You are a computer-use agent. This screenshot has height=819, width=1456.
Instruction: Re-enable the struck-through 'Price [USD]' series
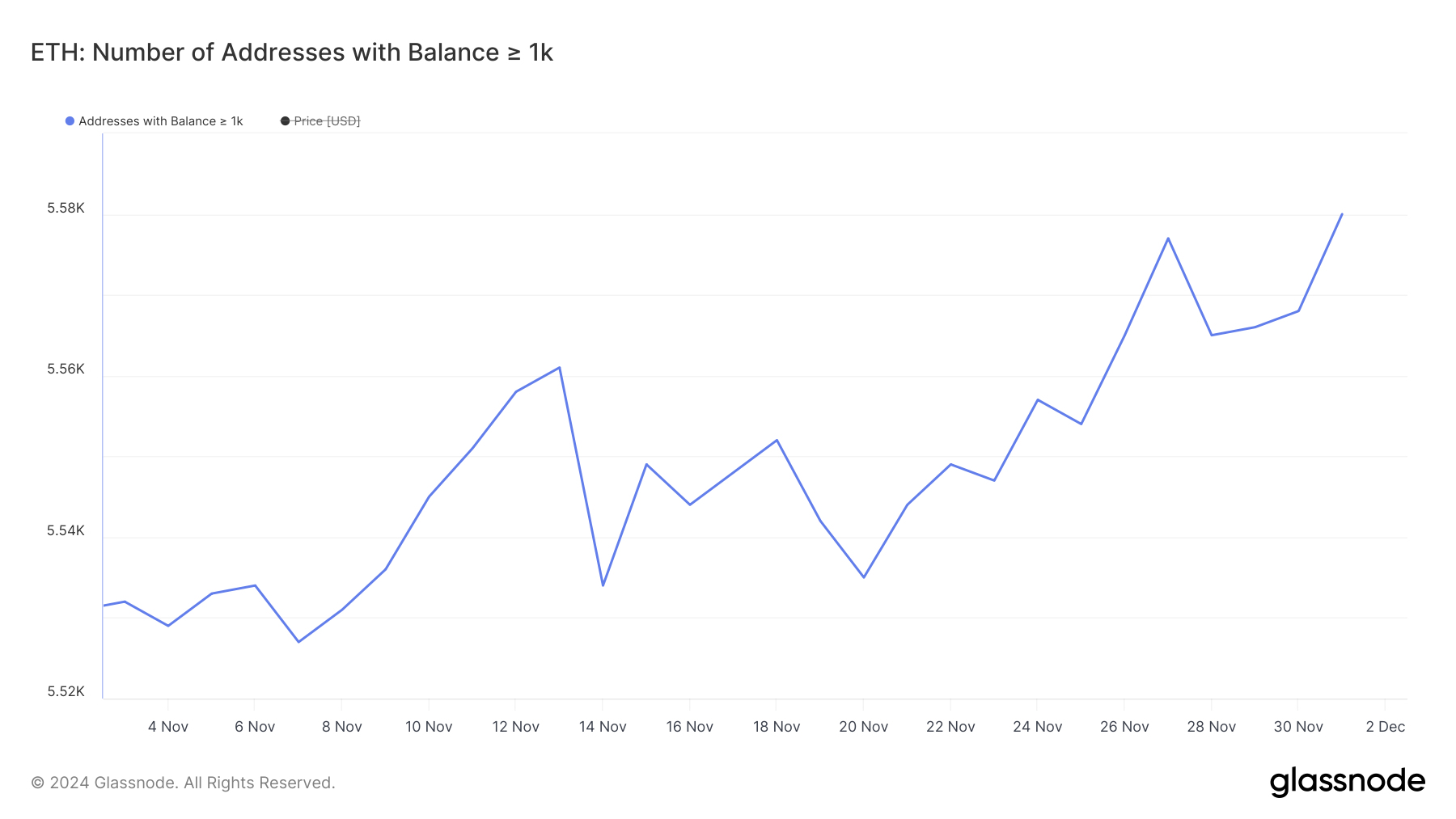[x=327, y=121]
